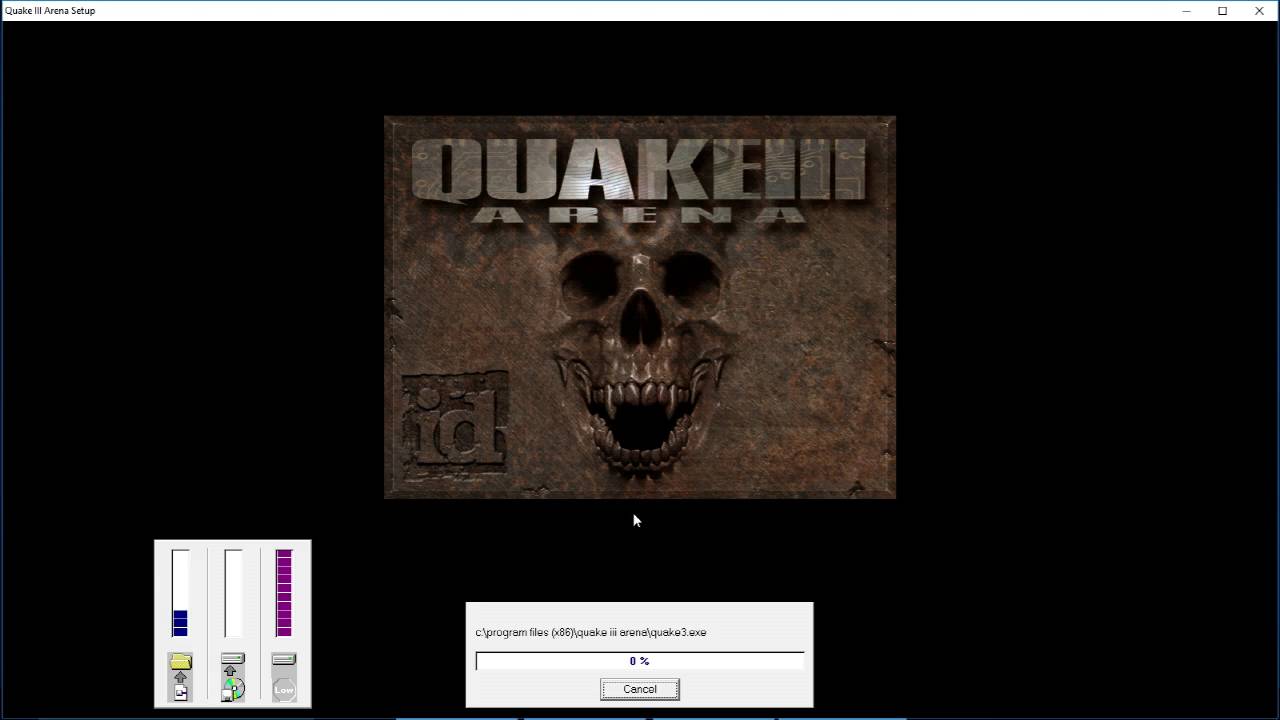Click the 0 % install progress bar
The image size is (1280, 720).
point(640,661)
